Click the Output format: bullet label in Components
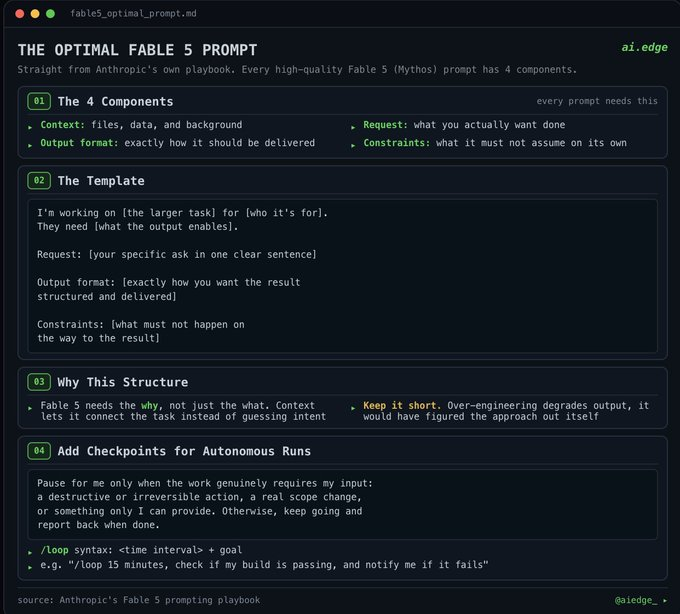The image size is (680, 614). coord(79,143)
